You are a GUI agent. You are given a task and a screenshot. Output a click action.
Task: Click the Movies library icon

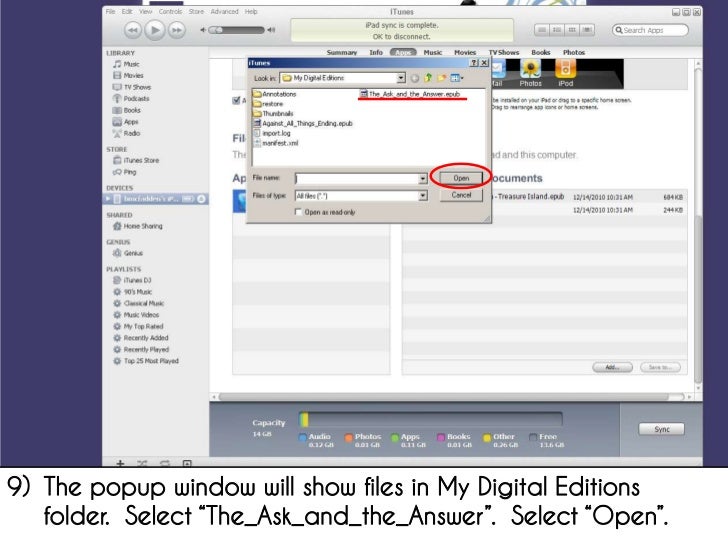coord(117,75)
